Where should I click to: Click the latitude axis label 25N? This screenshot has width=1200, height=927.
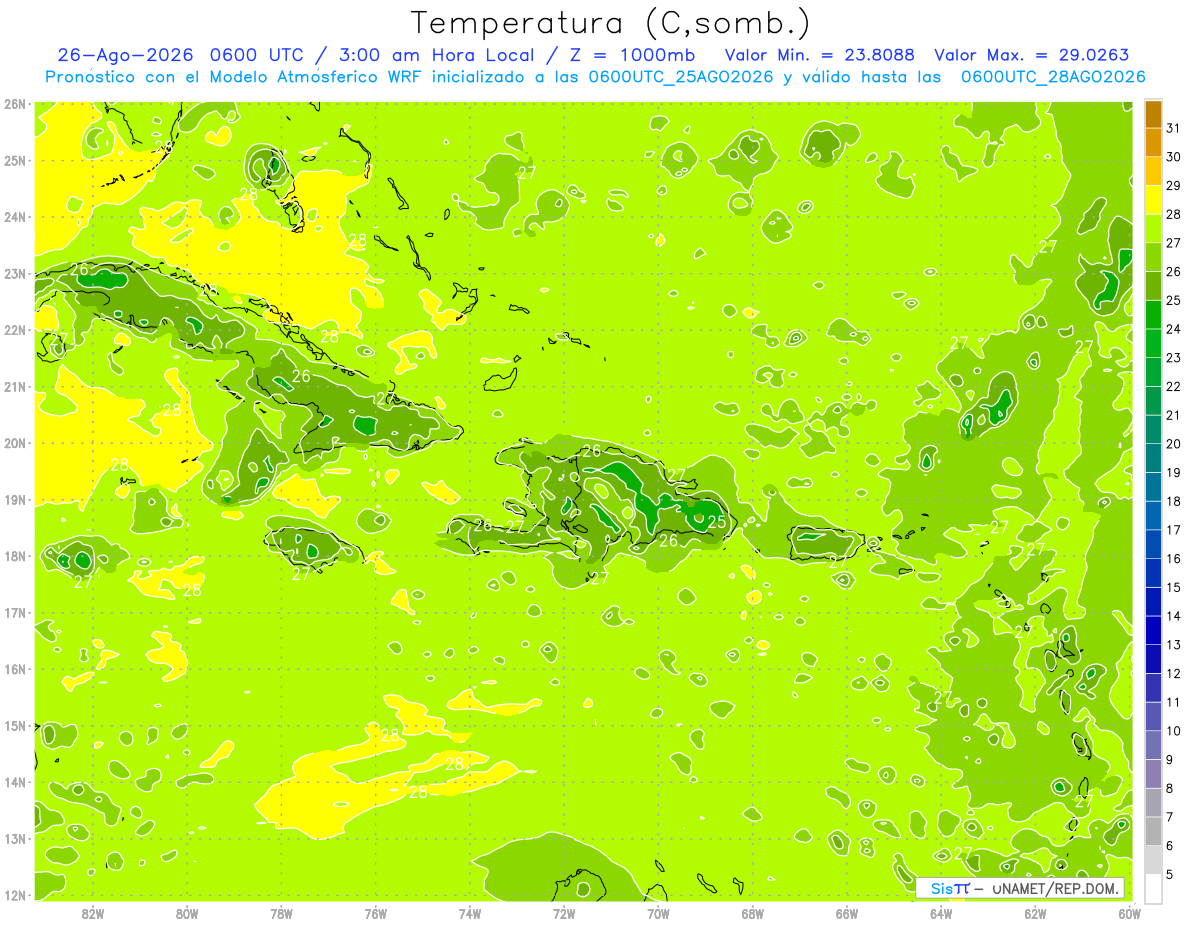point(15,160)
